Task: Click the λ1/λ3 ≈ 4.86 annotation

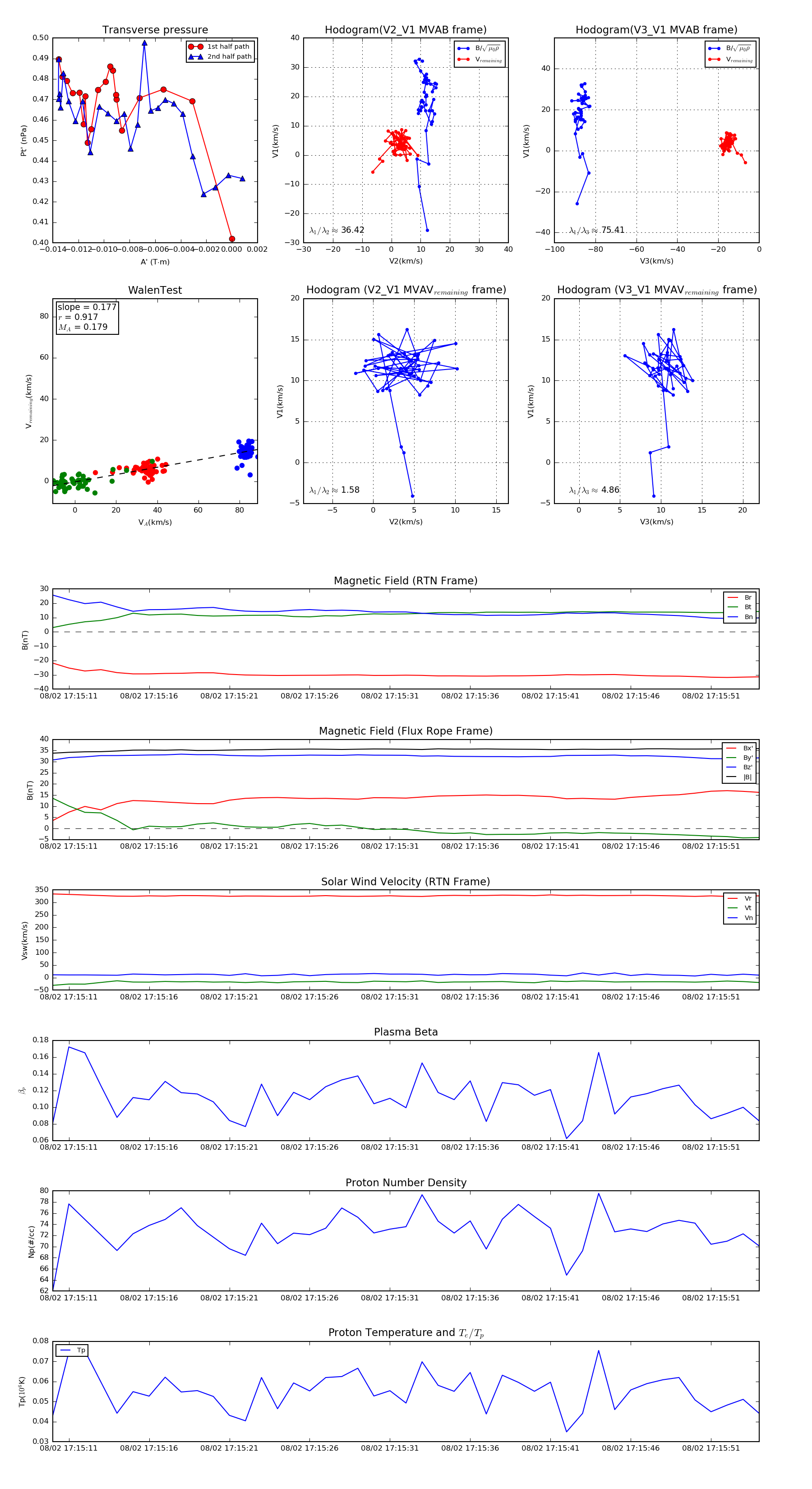Action: 595,490
